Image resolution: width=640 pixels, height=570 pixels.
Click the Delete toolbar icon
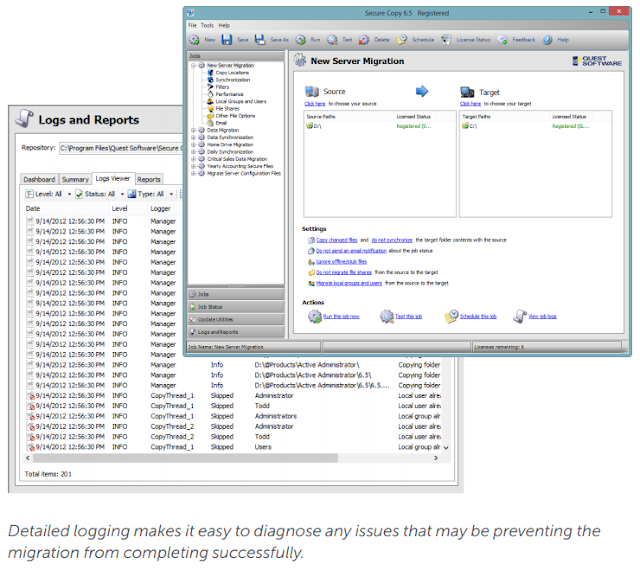click(x=364, y=40)
